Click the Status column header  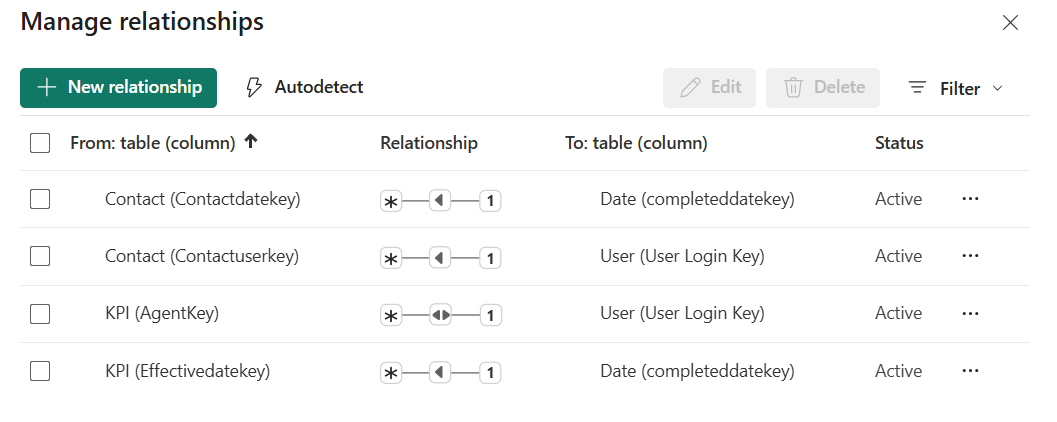[x=899, y=143]
